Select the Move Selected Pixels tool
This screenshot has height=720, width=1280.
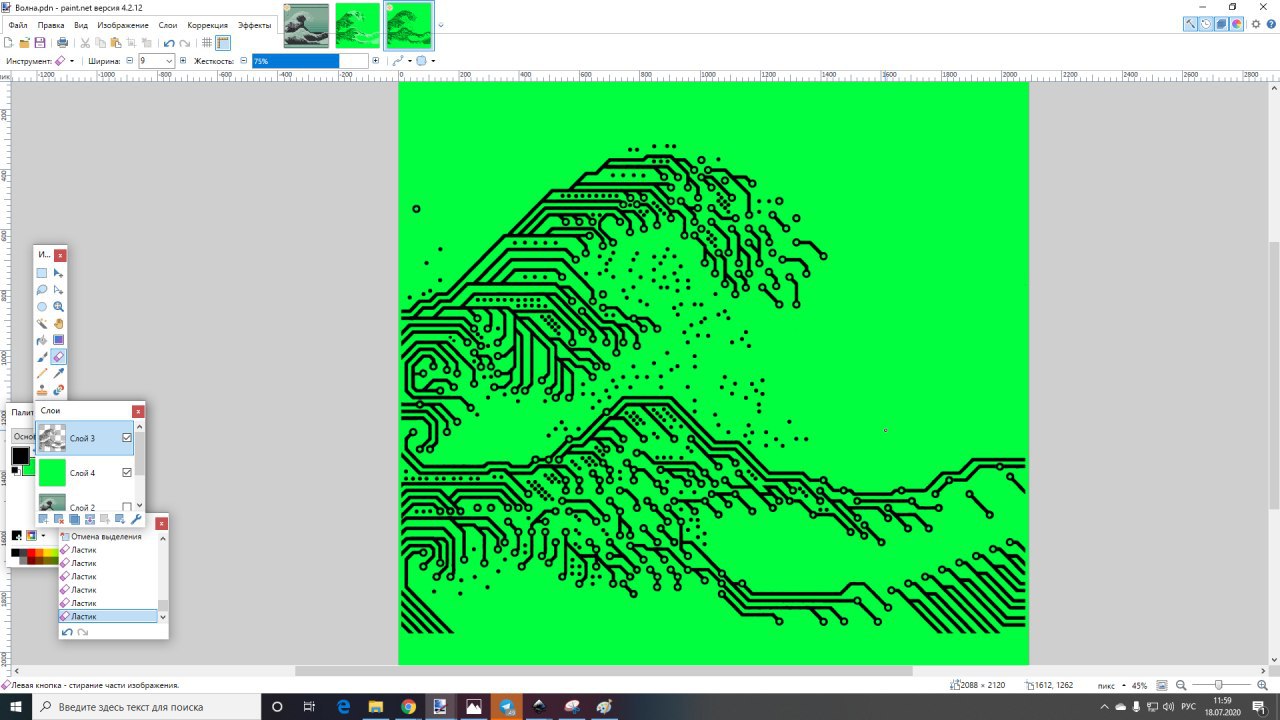(58, 273)
